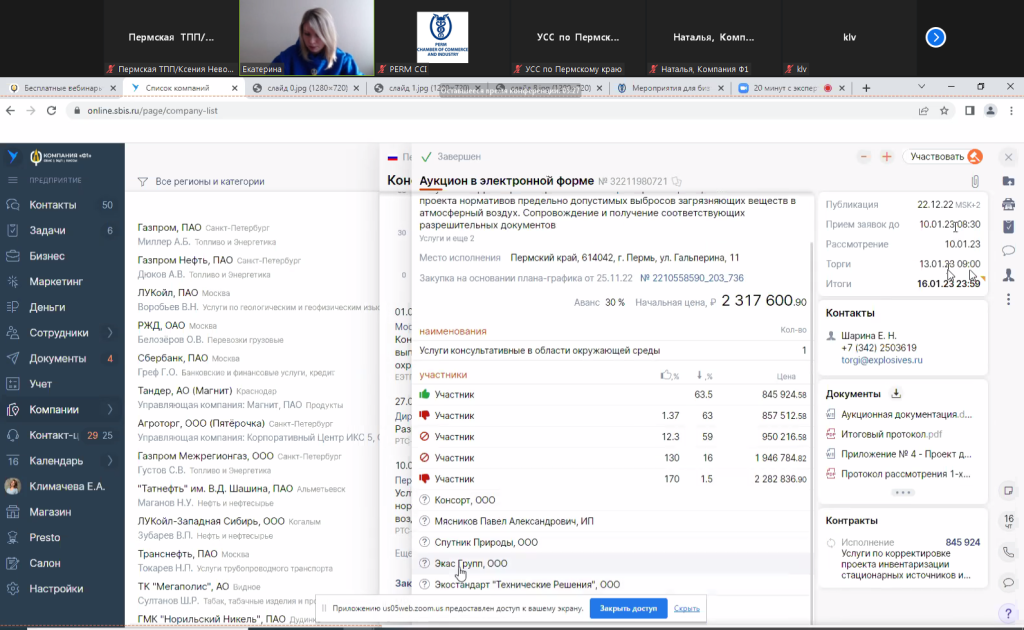The image size is (1024, 630).
Task: Click the help question mark icon
Action: click(1008, 613)
